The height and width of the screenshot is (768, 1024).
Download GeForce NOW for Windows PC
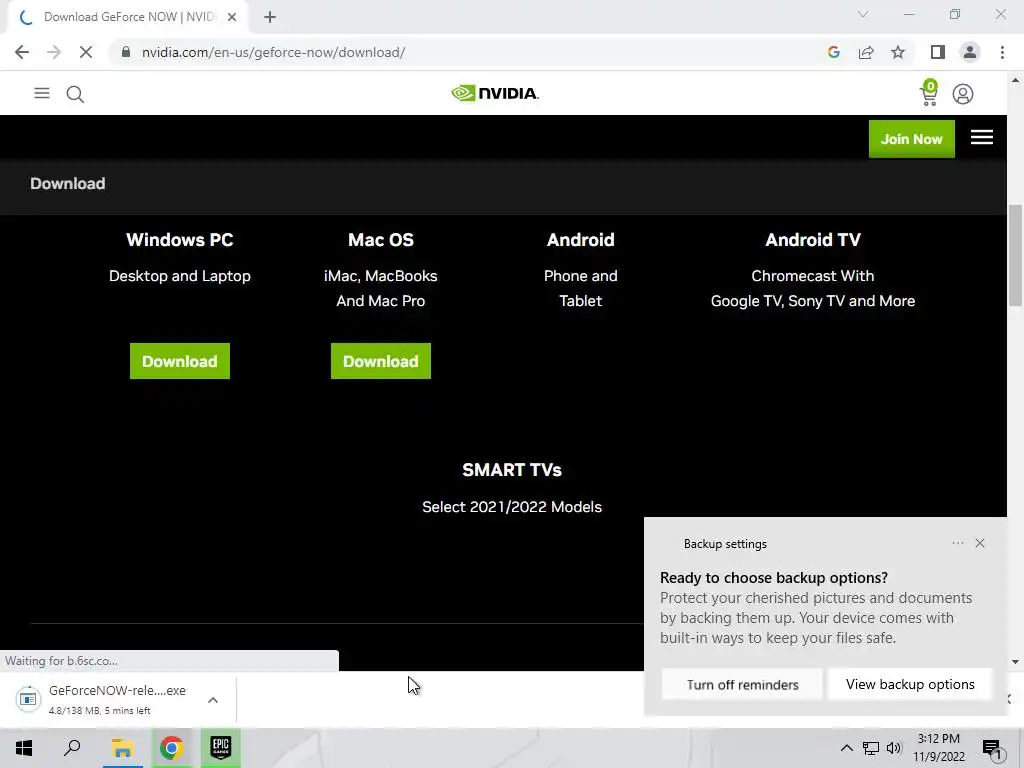tap(180, 361)
